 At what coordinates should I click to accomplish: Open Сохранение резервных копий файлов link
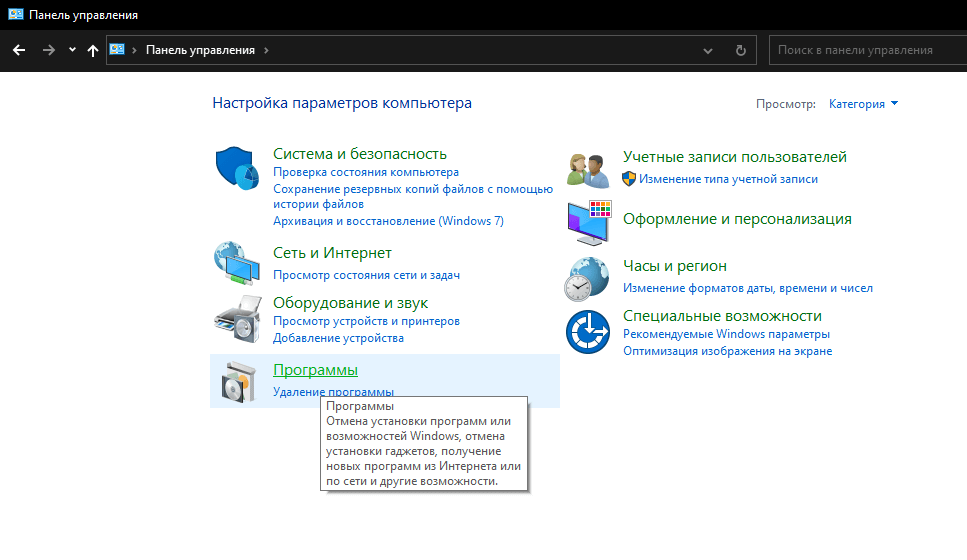click(413, 196)
